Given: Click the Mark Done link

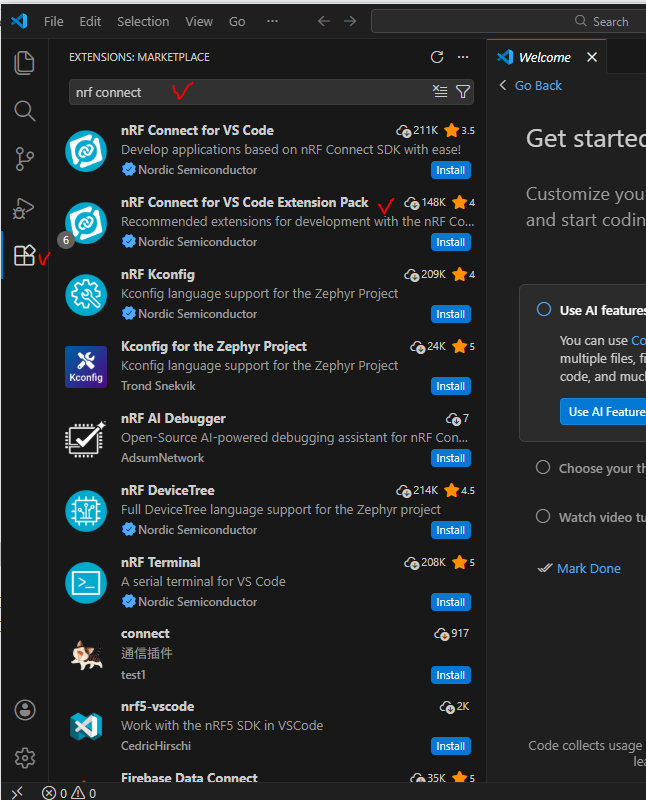Looking at the screenshot, I should click(x=588, y=568).
